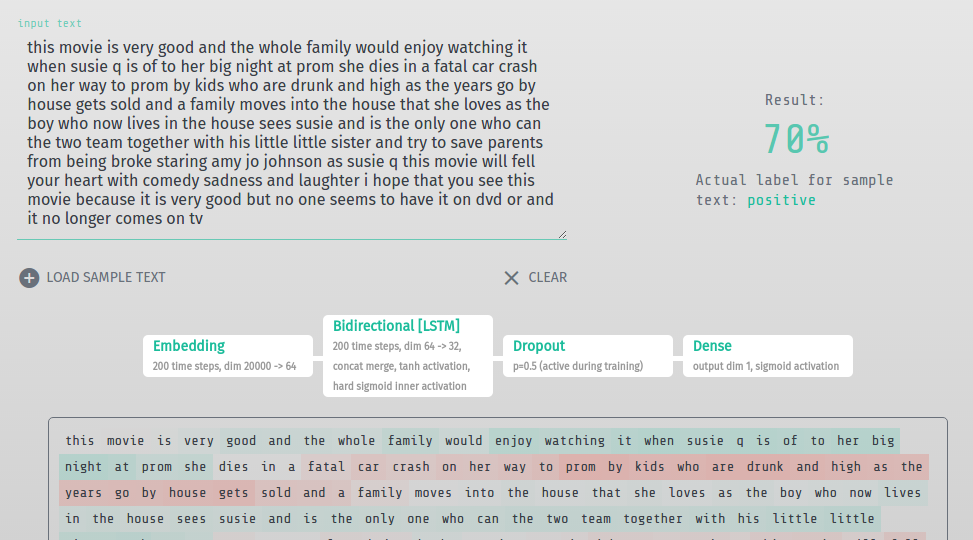
Task: Click the word 'crash' in the heatmap
Action: click(x=411, y=467)
